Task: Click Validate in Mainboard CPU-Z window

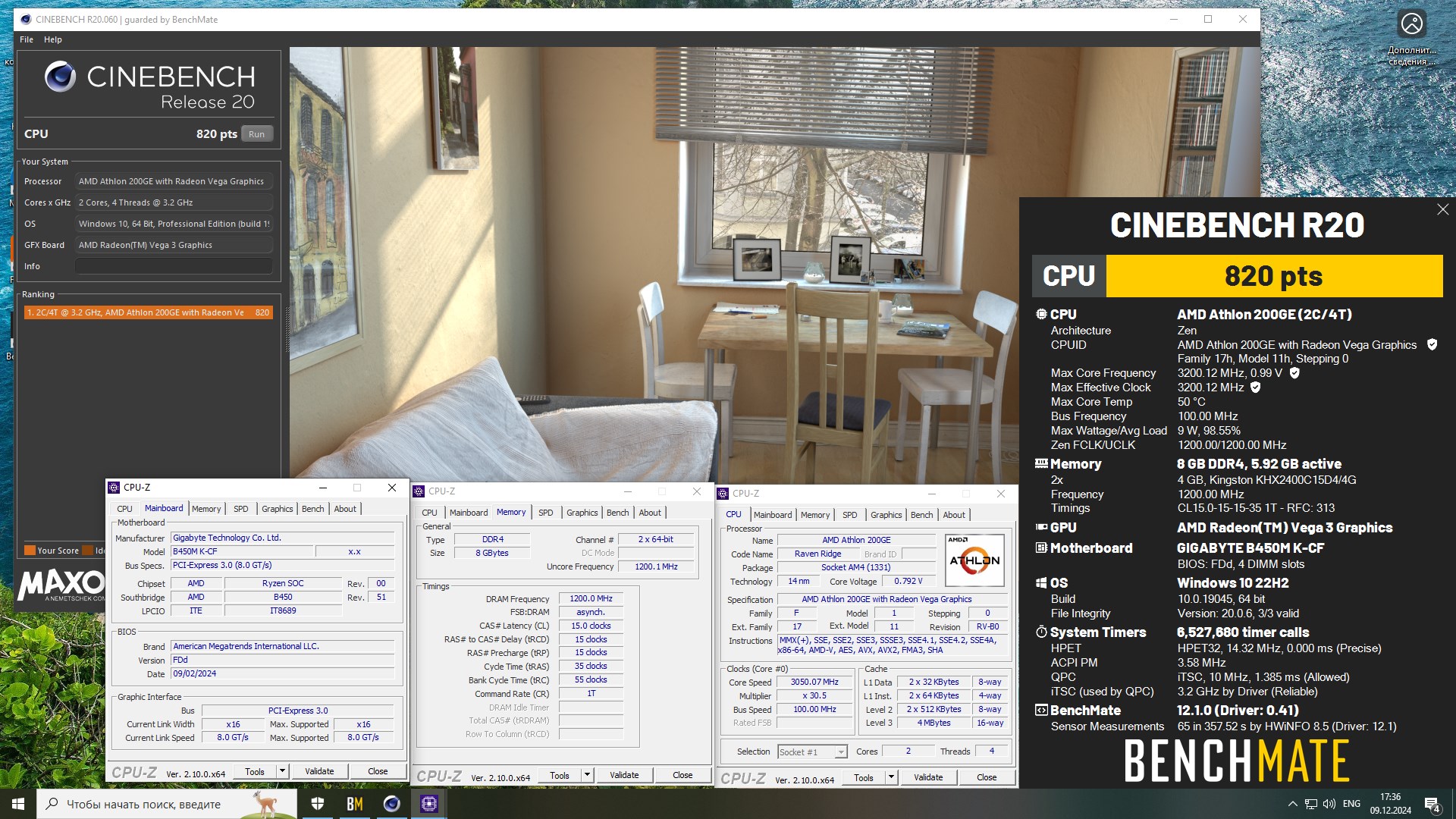Action: tap(319, 771)
